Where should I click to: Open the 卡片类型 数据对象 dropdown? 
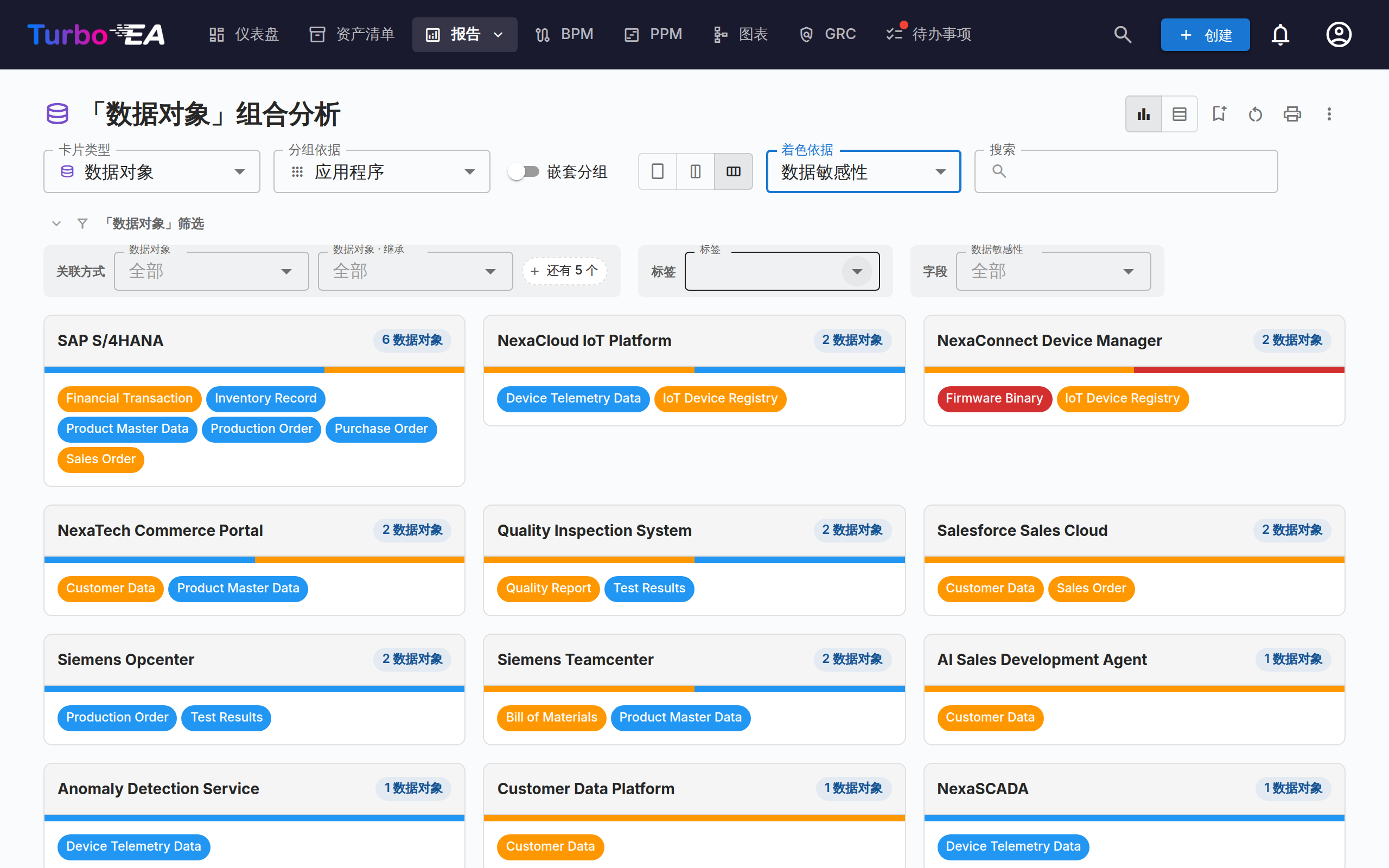click(x=152, y=171)
